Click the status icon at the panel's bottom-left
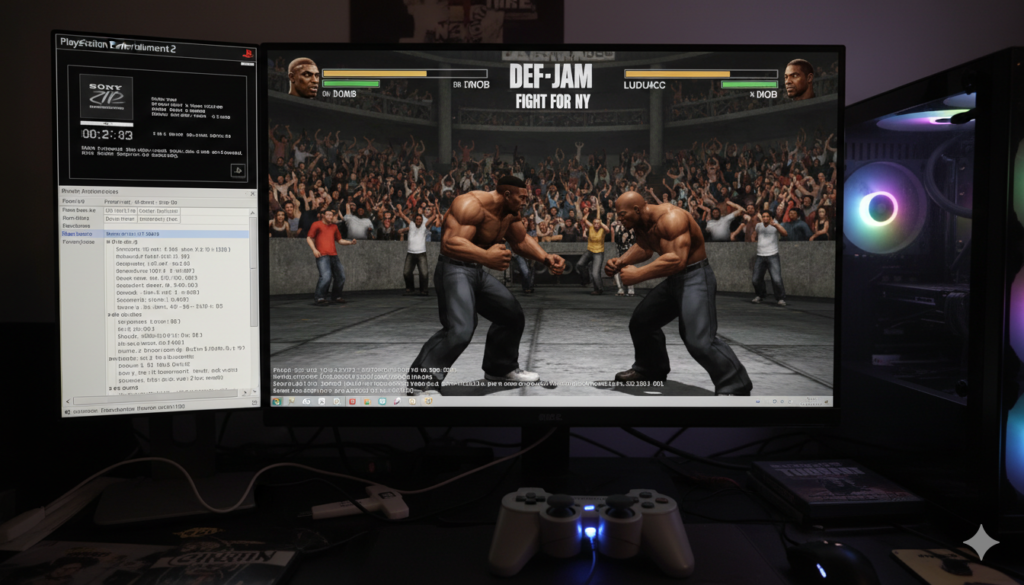 pyautogui.click(x=66, y=410)
